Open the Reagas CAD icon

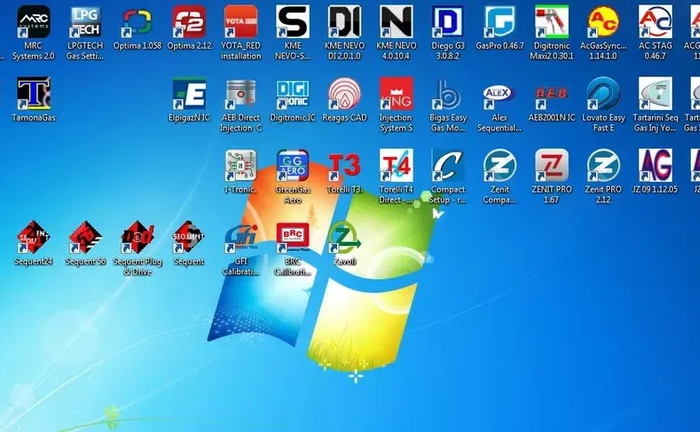tap(344, 94)
